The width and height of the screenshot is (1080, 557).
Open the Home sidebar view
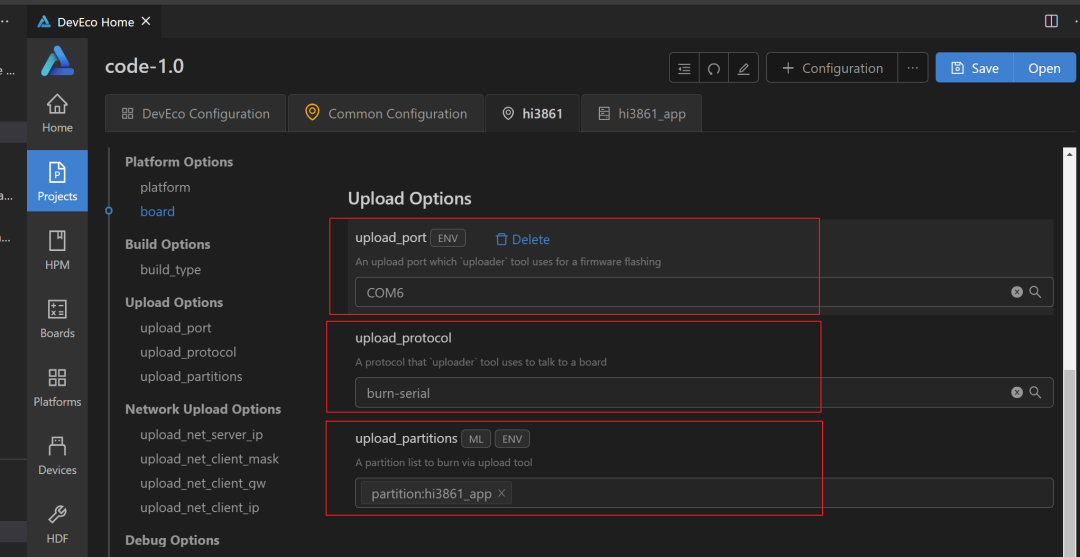click(57, 113)
